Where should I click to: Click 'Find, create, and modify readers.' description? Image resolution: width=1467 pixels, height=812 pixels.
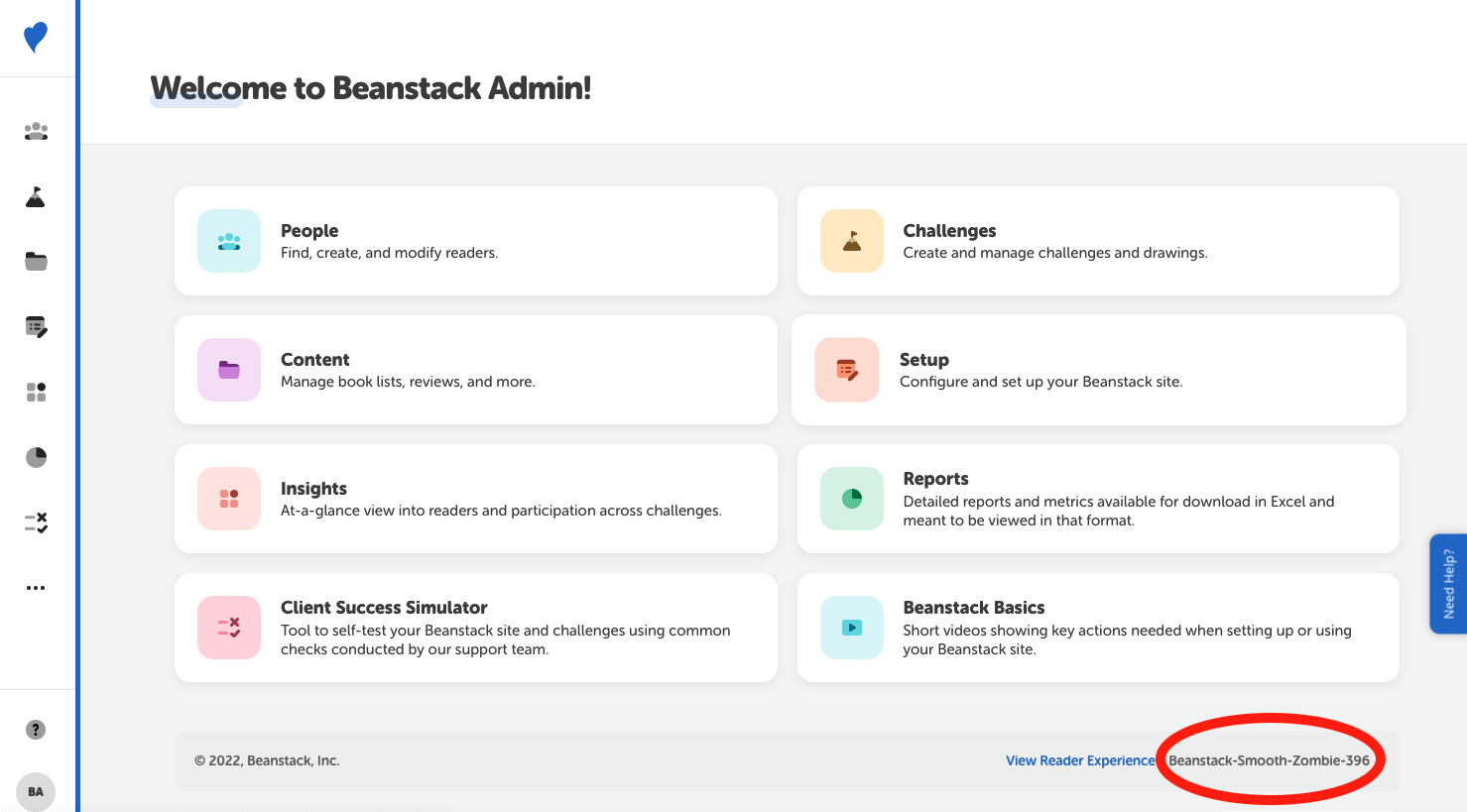click(x=389, y=253)
